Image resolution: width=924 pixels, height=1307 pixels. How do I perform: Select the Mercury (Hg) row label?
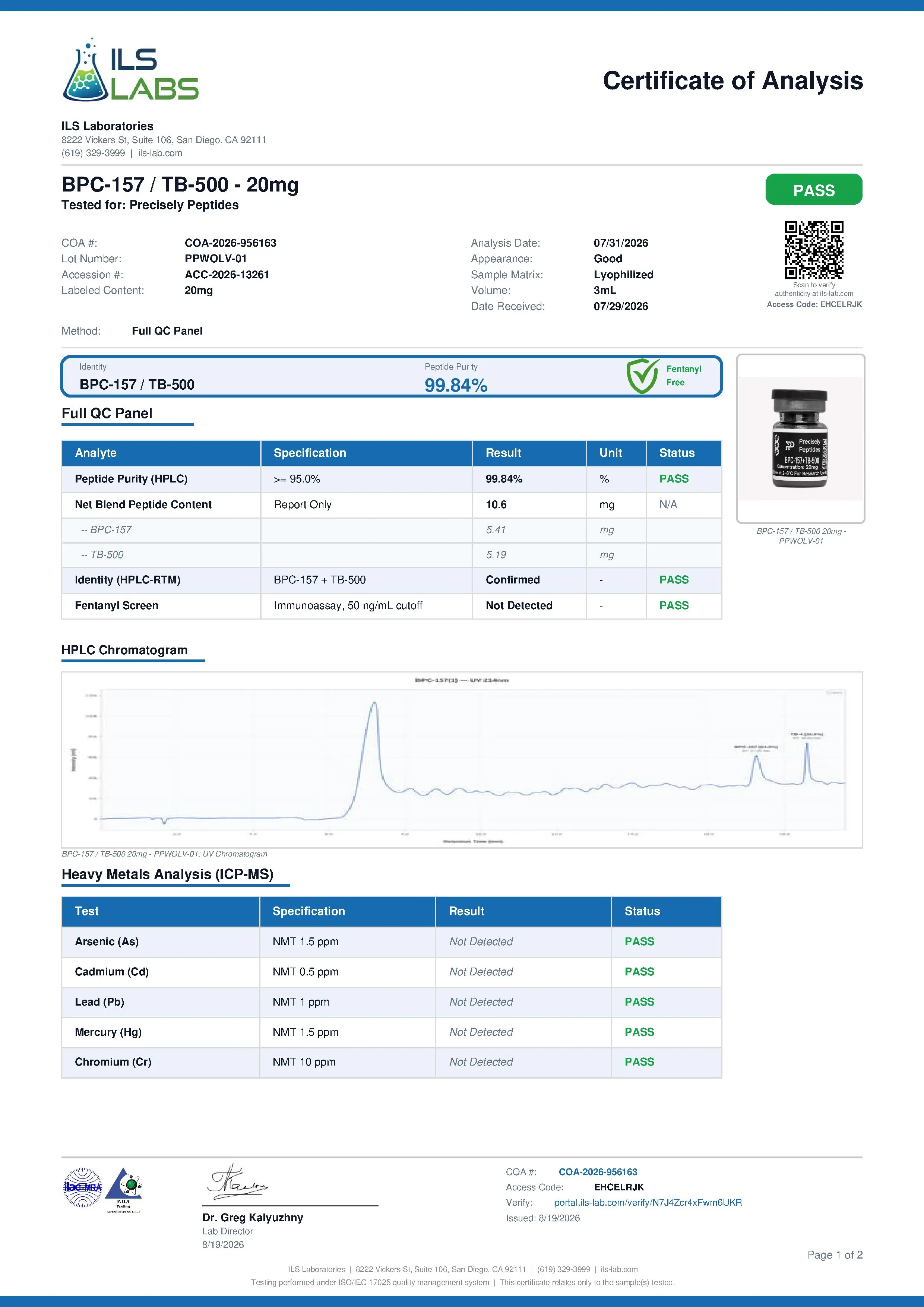(108, 1032)
